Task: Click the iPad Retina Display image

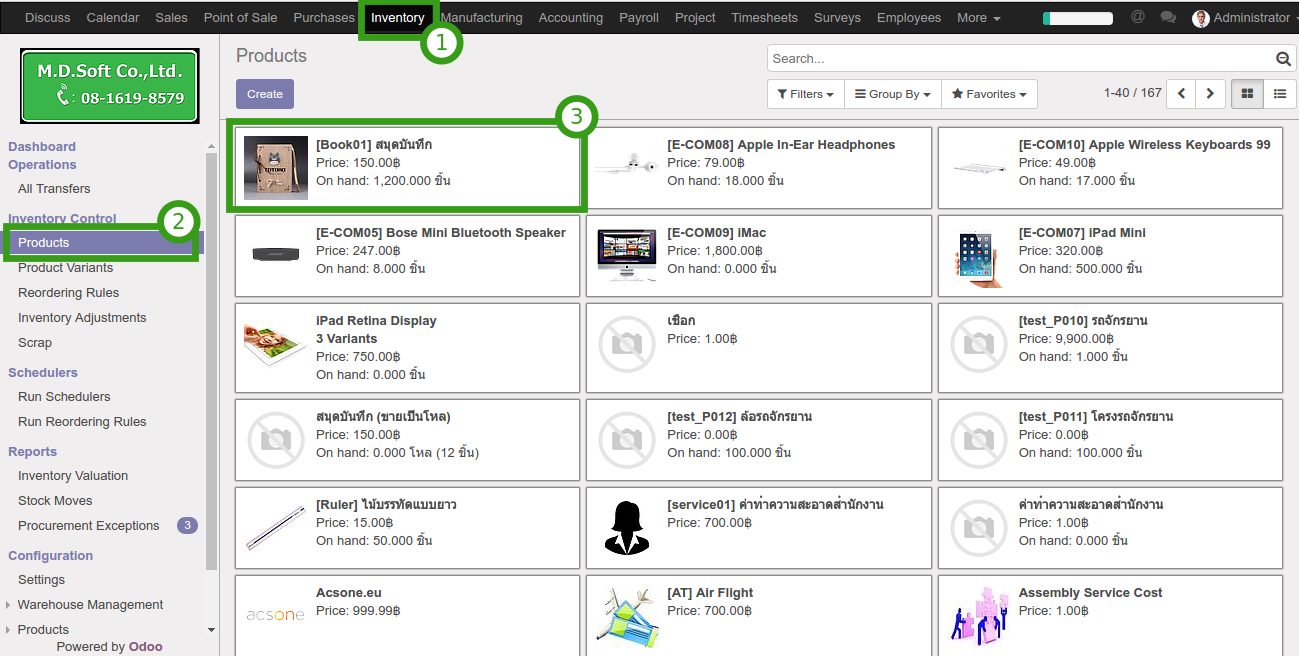Action: click(x=276, y=342)
